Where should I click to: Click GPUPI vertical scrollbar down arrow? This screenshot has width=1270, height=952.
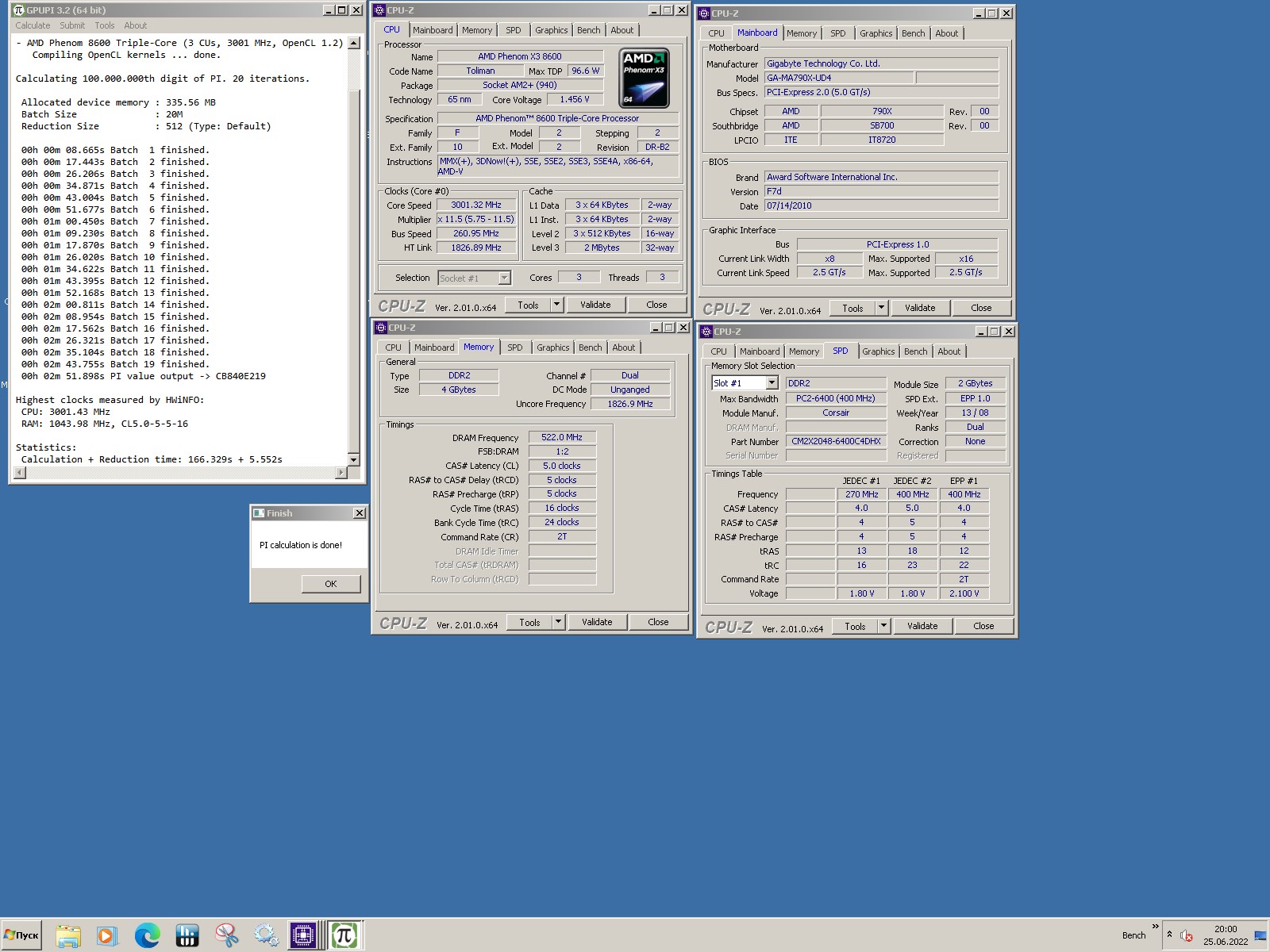(x=354, y=459)
